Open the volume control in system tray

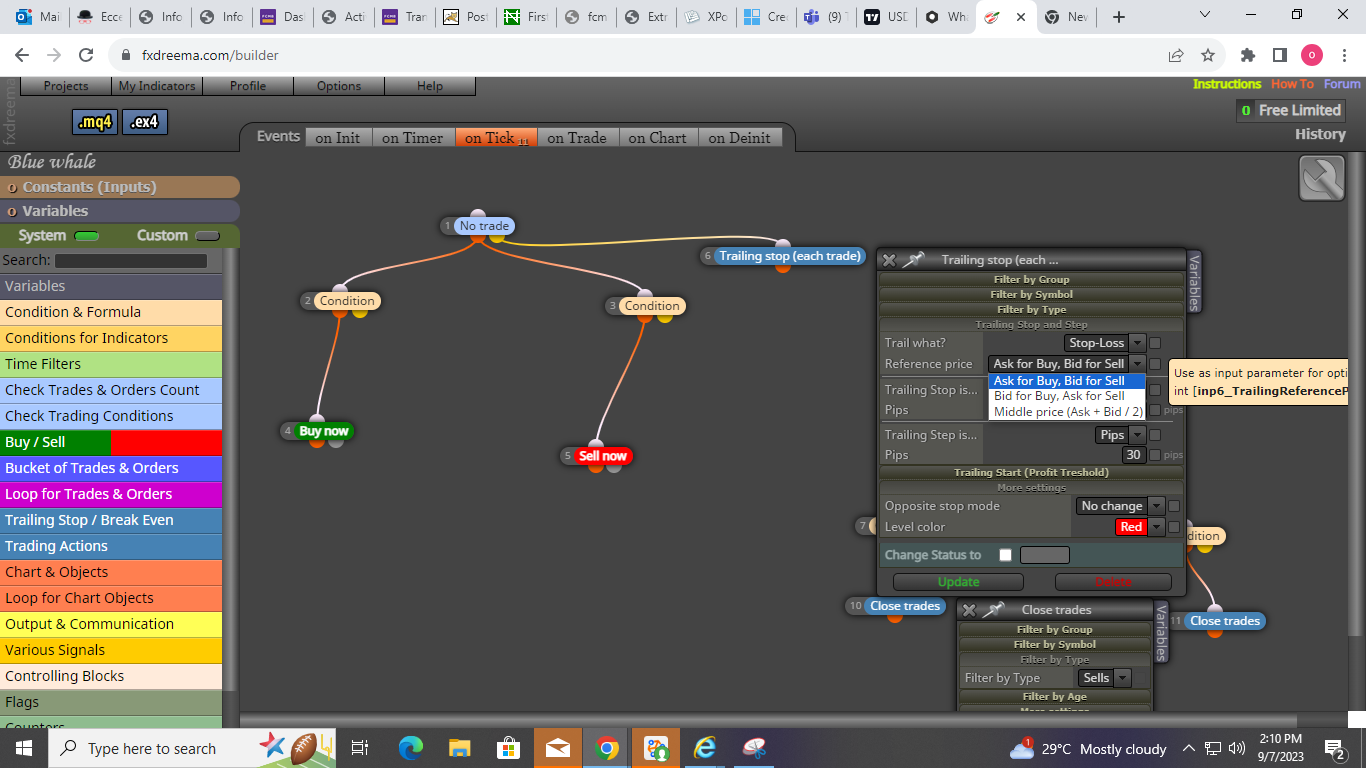[x=1237, y=748]
